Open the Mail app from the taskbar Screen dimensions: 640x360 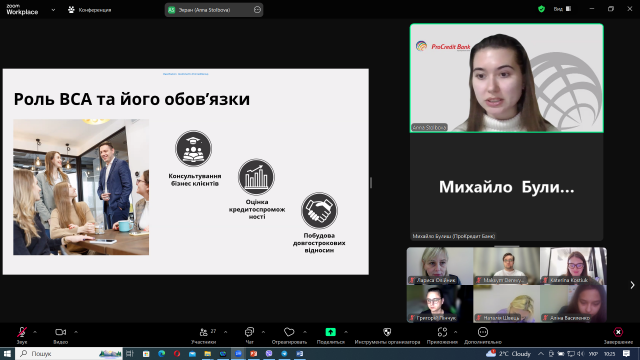click(192, 353)
